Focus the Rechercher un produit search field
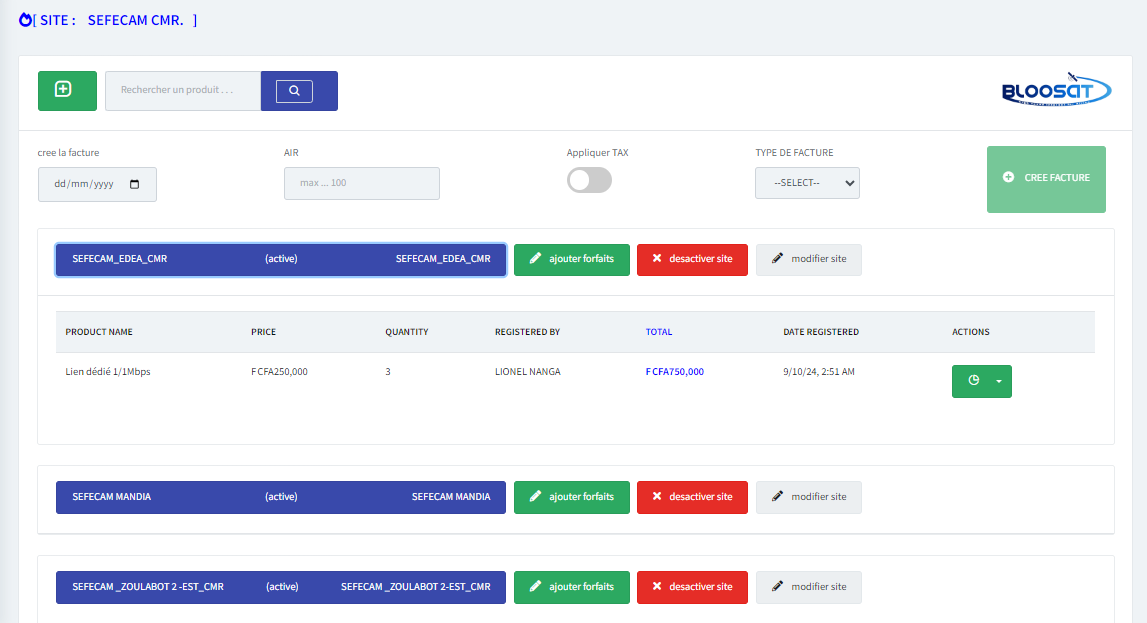This screenshot has width=1147, height=623. [183, 91]
